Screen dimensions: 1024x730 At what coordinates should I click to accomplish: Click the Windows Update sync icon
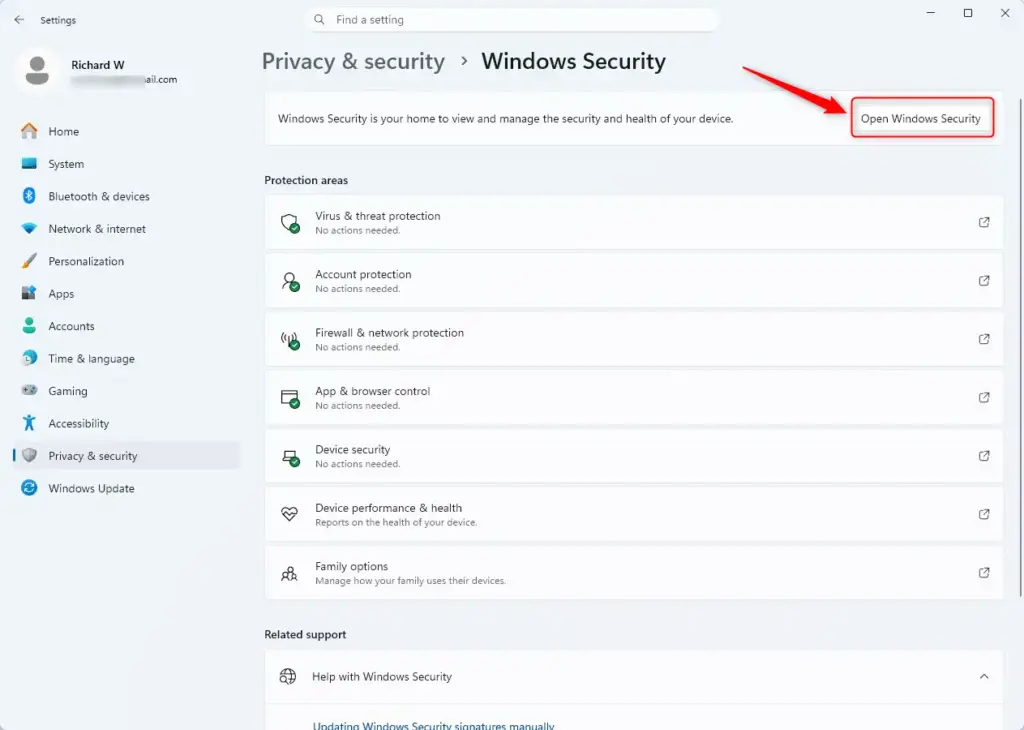pyautogui.click(x=29, y=488)
